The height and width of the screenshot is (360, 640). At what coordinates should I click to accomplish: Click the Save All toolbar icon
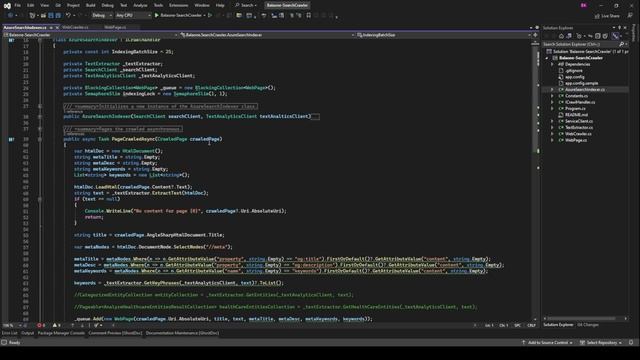[58, 16]
